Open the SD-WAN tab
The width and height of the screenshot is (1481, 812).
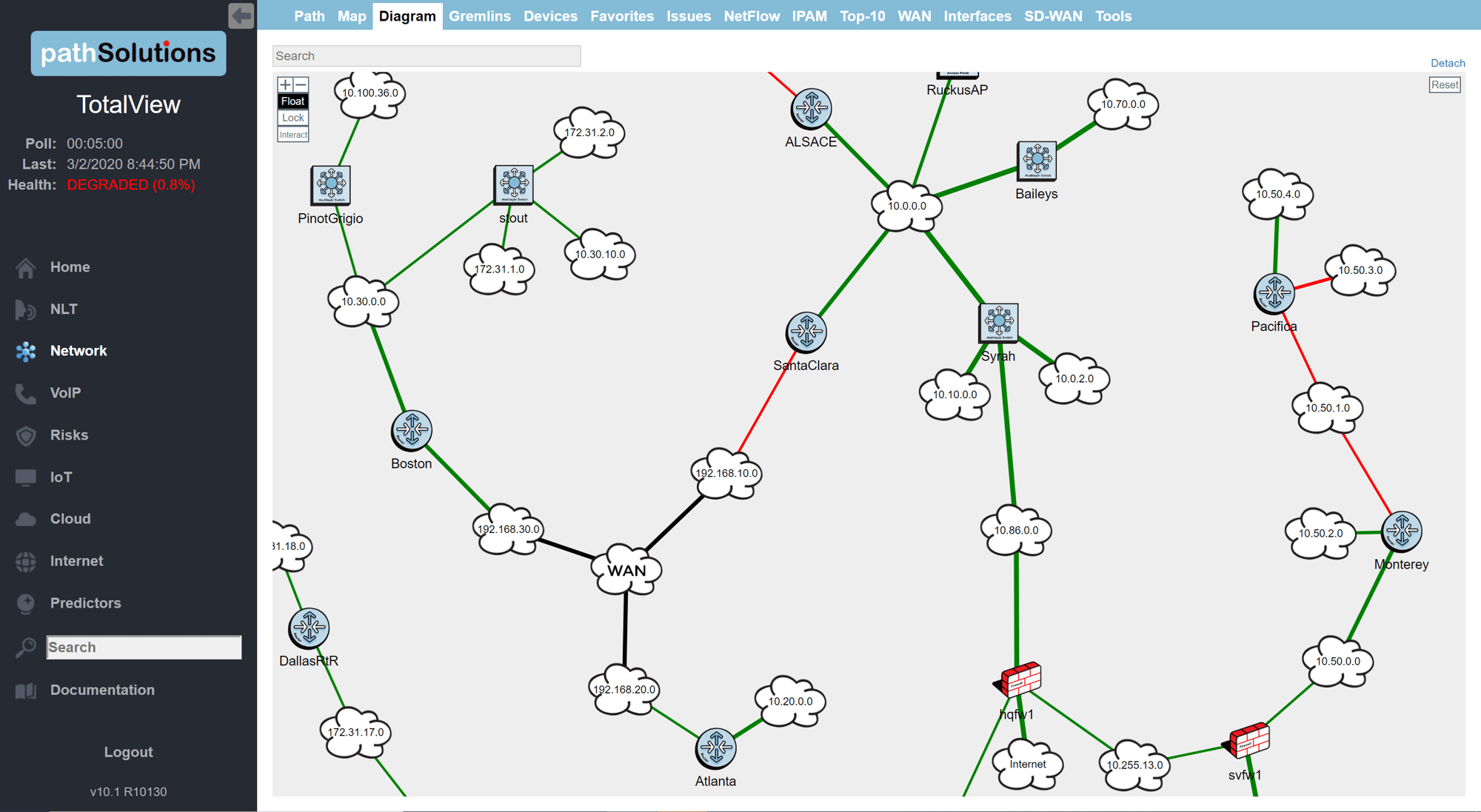pyautogui.click(x=1053, y=16)
